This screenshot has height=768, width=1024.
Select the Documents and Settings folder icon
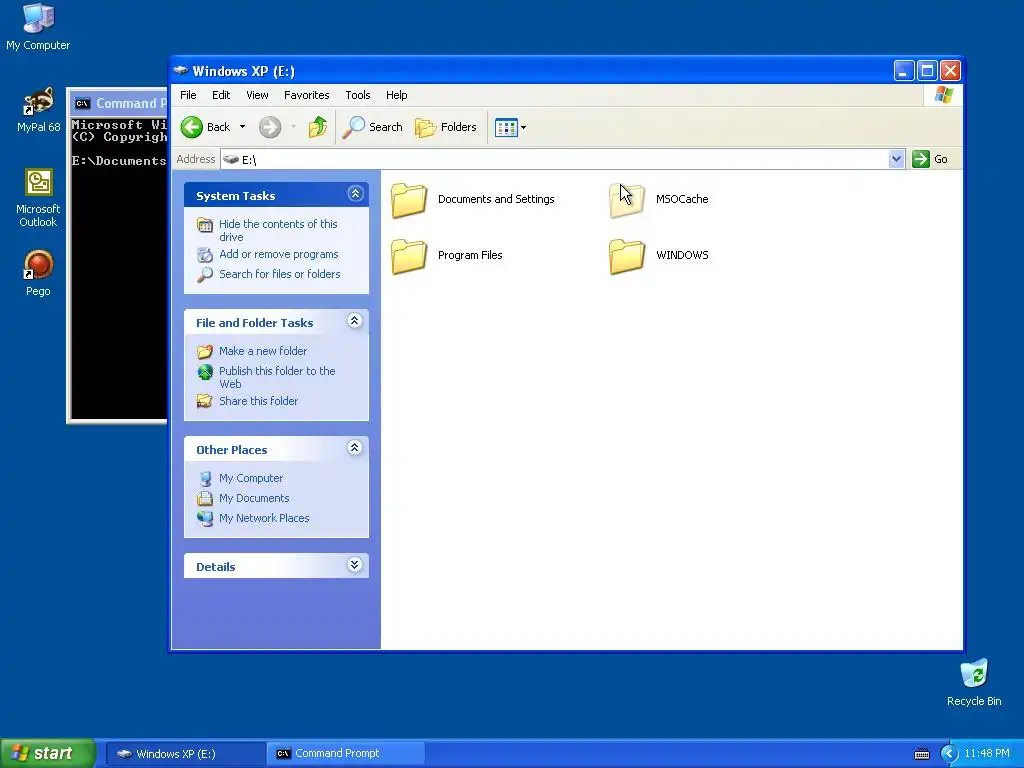pos(409,200)
